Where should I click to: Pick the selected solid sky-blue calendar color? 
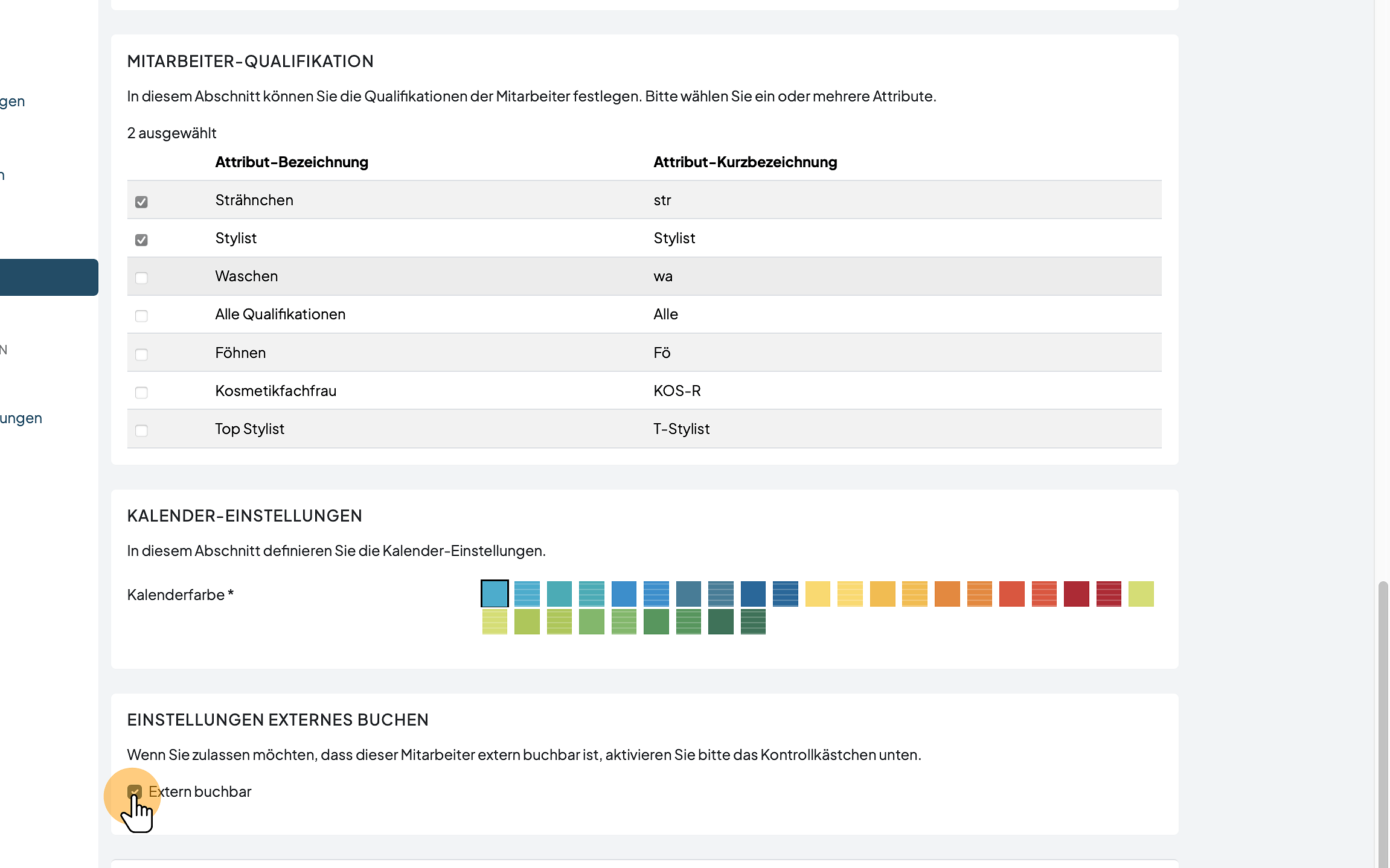[x=495, y=594]
